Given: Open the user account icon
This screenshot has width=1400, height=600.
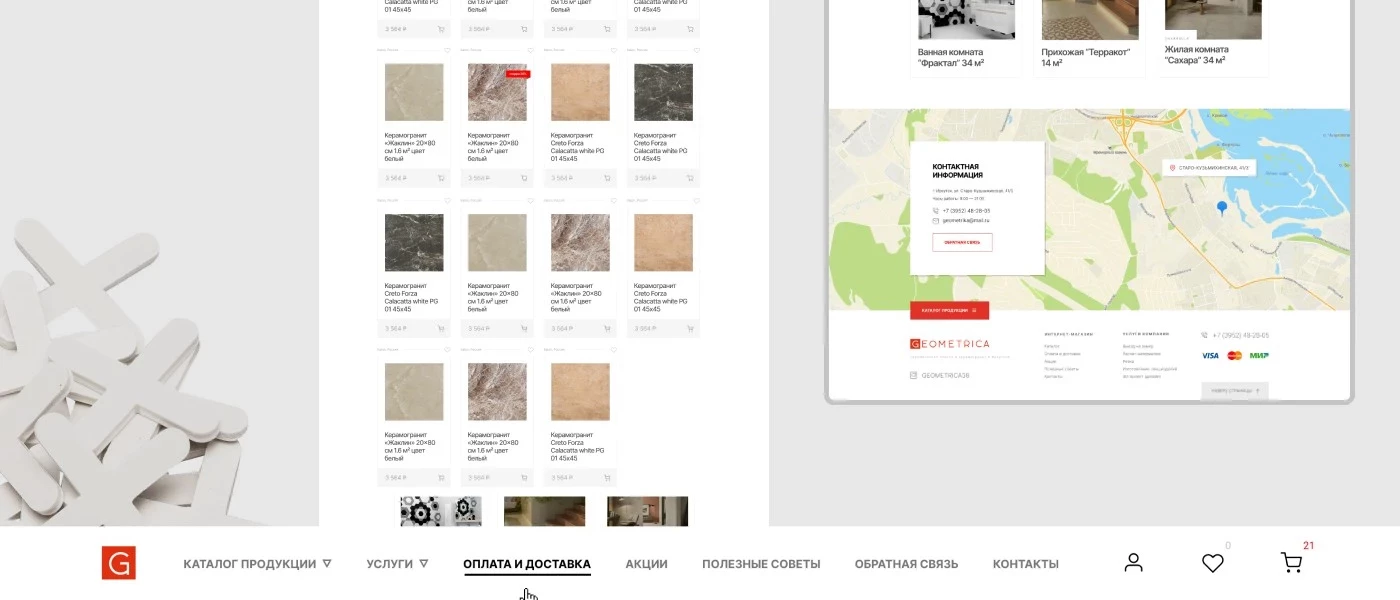Looking at the screenshot, I should pyautogui.click(x=1133, y=563).
